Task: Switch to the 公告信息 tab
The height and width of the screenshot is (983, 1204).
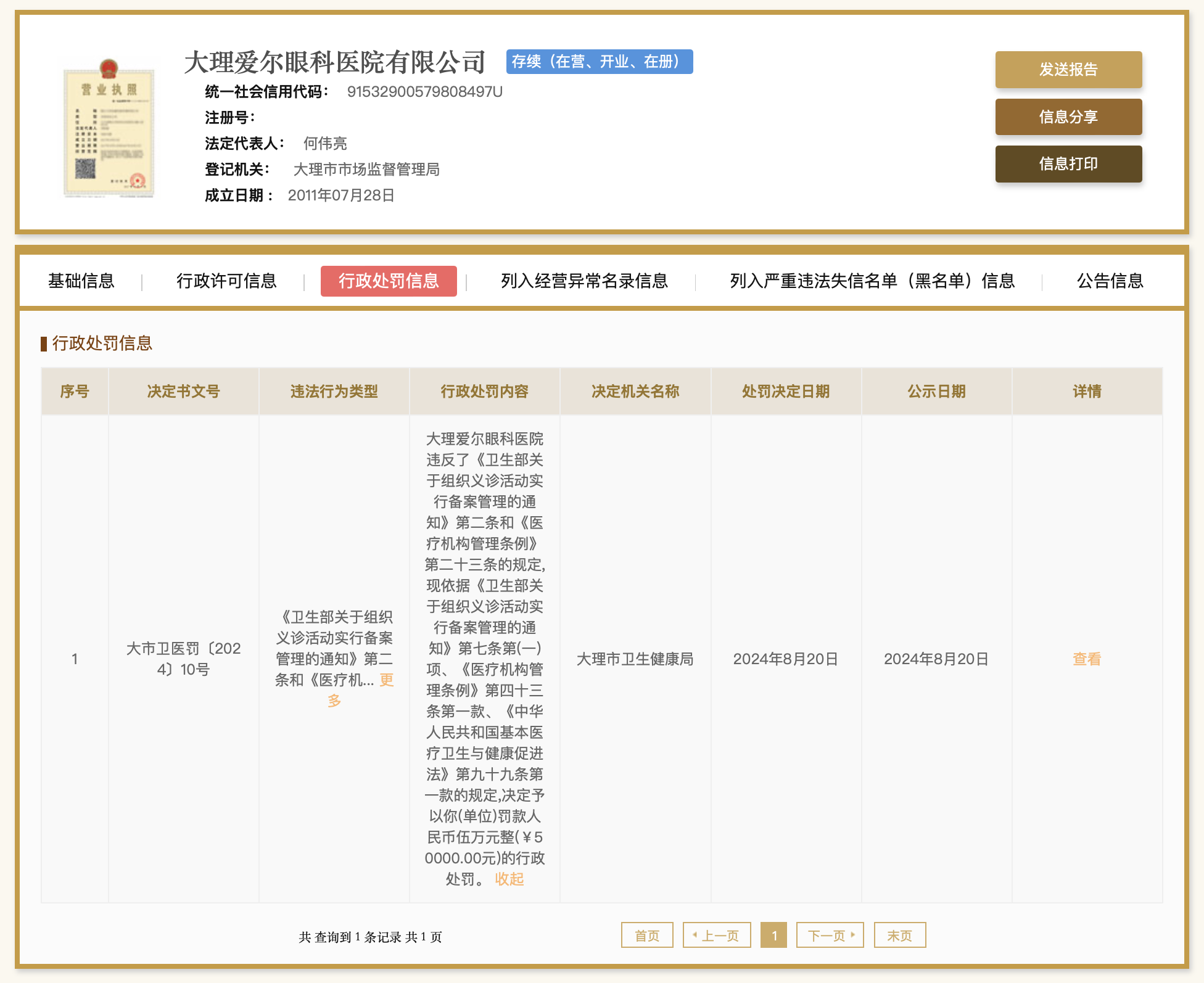Action: coord(1110,281)
